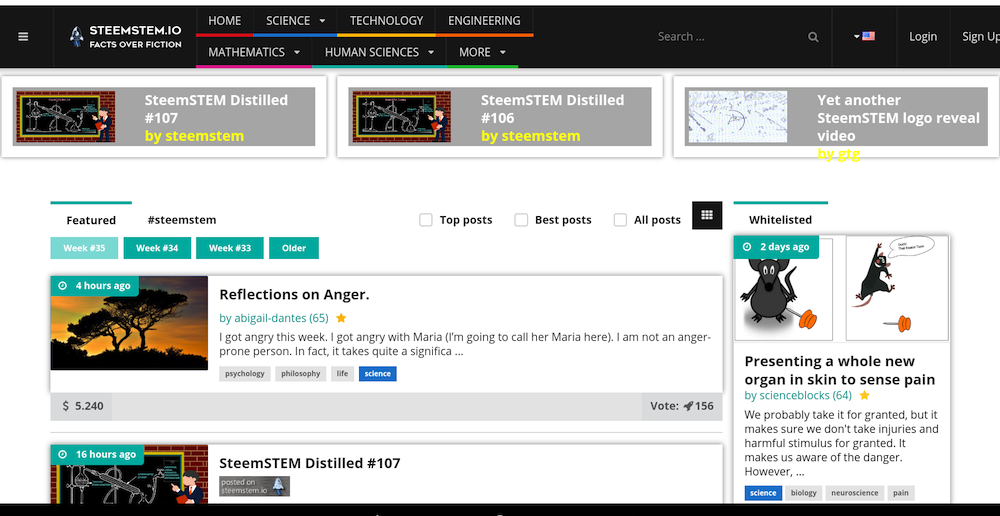Click science tag under Reflections on Anger
The image size is (1000, 516).
pos(378,374)
